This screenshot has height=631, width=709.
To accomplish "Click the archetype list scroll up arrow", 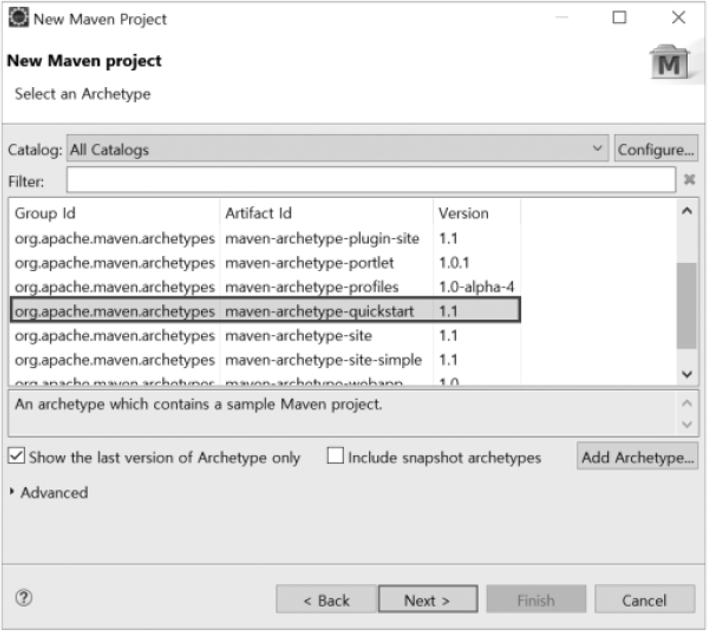I will click(x=687, y=211).
